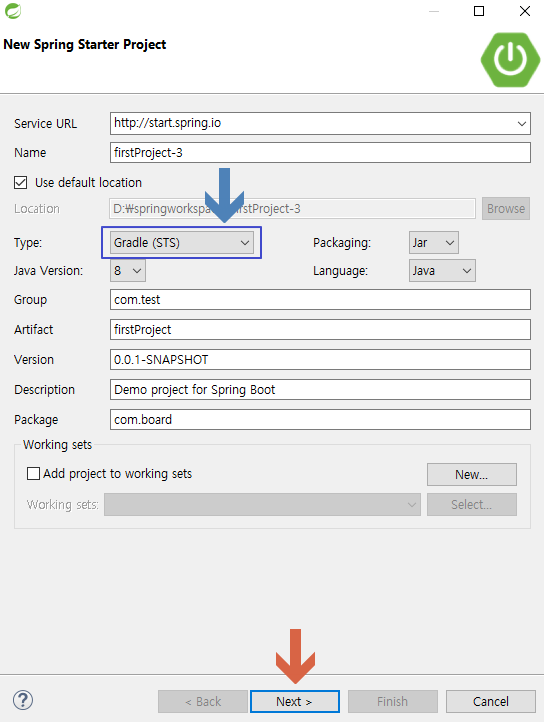Screen dimensions: 544x722
Task: Click the Description field
Action: (320, 390)
